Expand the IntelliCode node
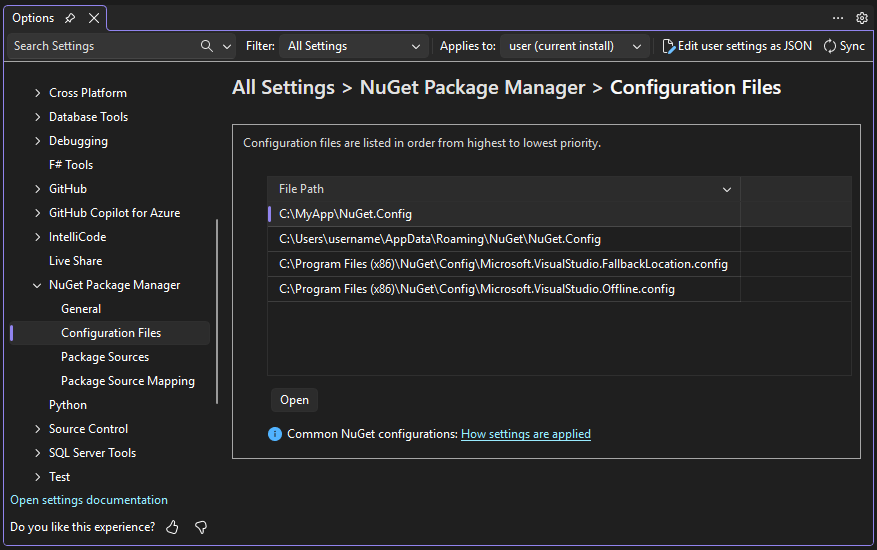The image size is (877, 550). coord(37,237)
